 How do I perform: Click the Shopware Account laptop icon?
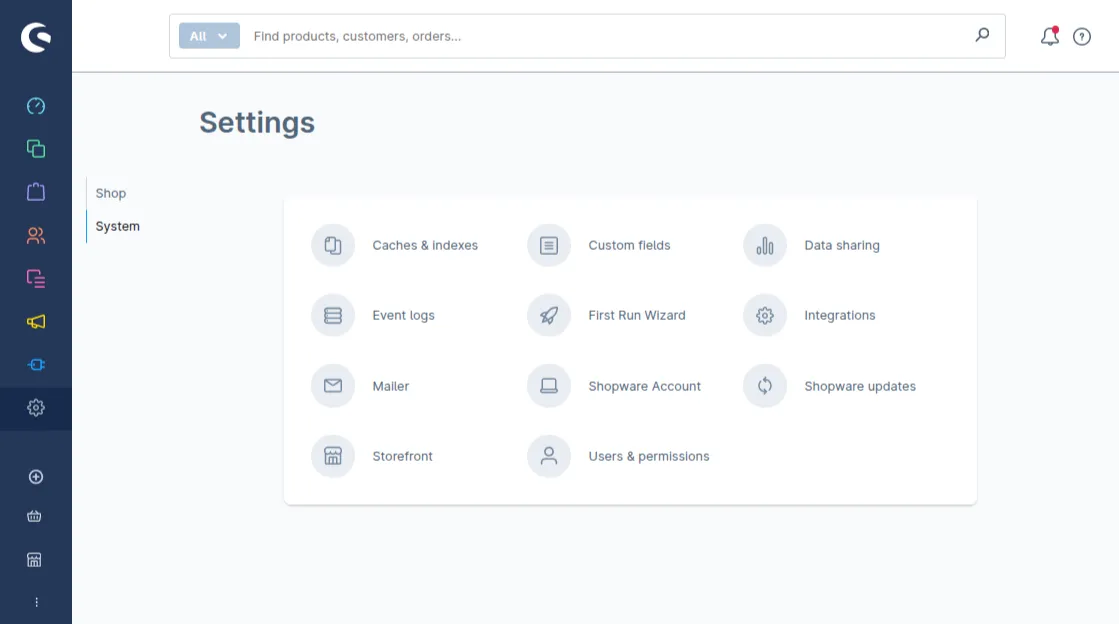click(x=549, y=386)
